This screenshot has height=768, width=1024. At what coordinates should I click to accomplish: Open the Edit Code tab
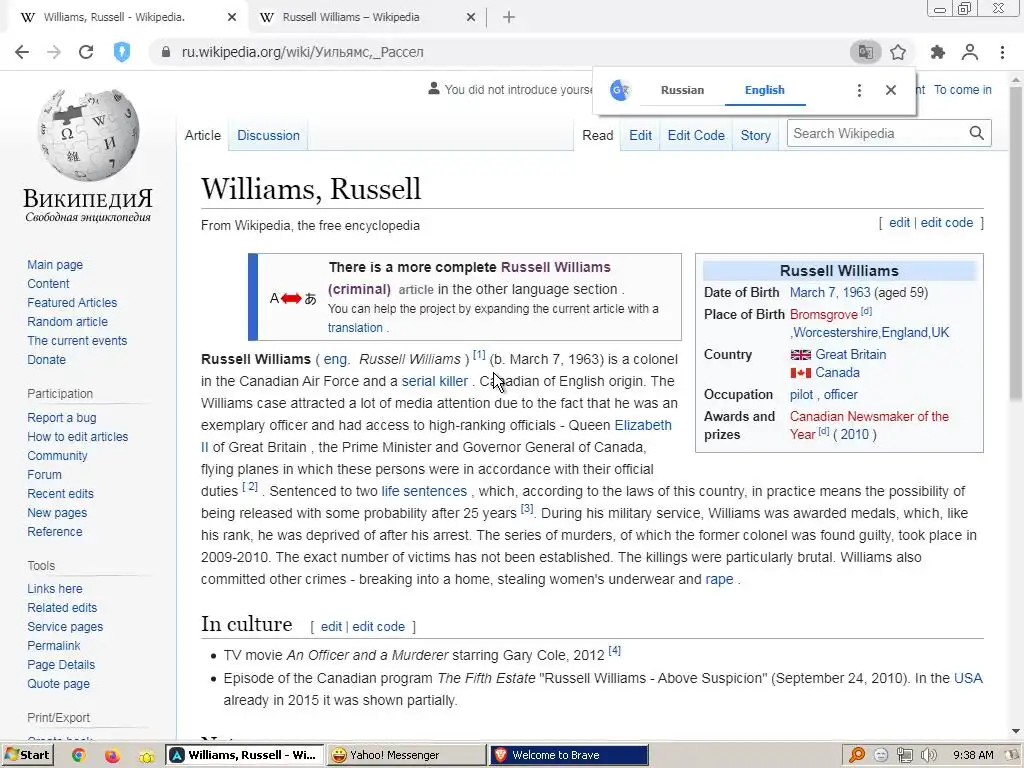(696, 135)
